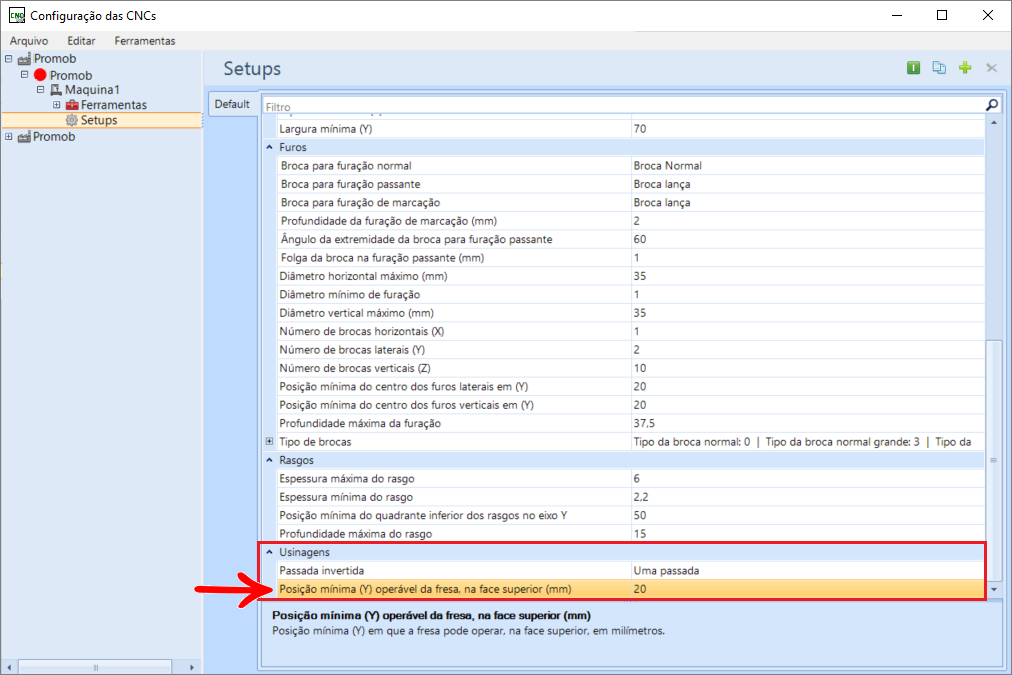Click value 15 of Profundidade máxima do rasgo
1012x675 pixels.
(807, 534)
